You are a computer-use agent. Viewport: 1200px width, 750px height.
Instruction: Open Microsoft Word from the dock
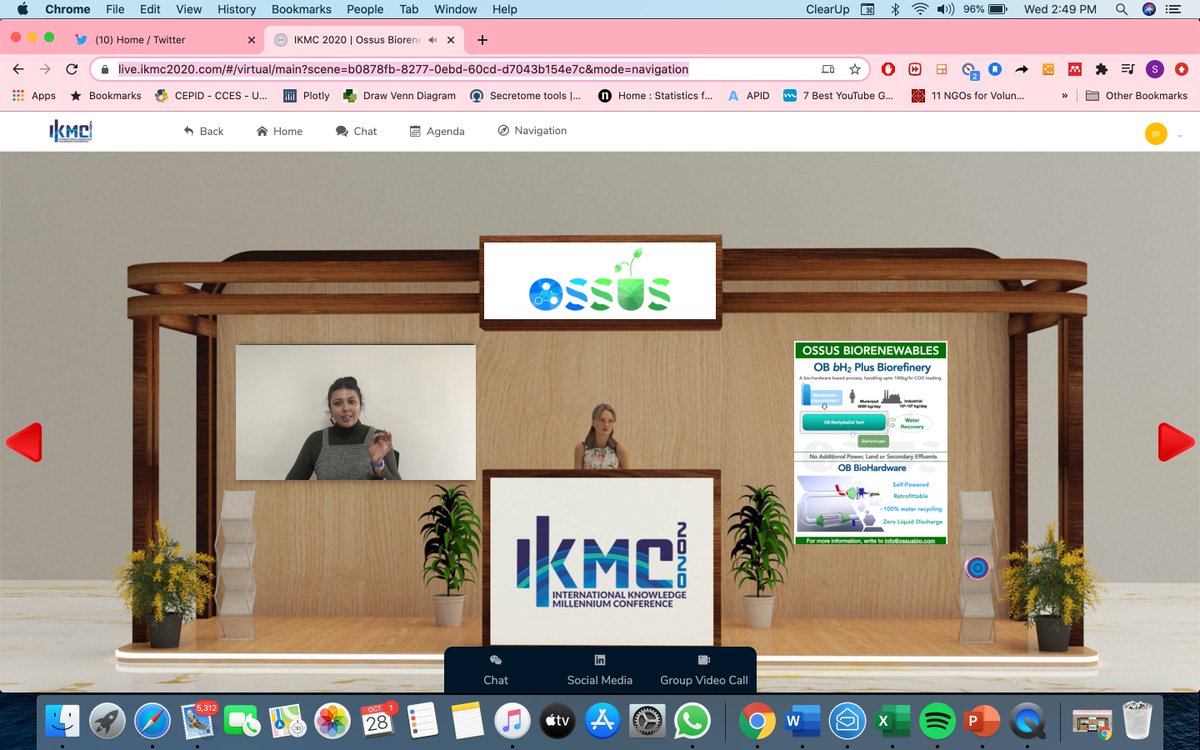click(x=801, y=720)
